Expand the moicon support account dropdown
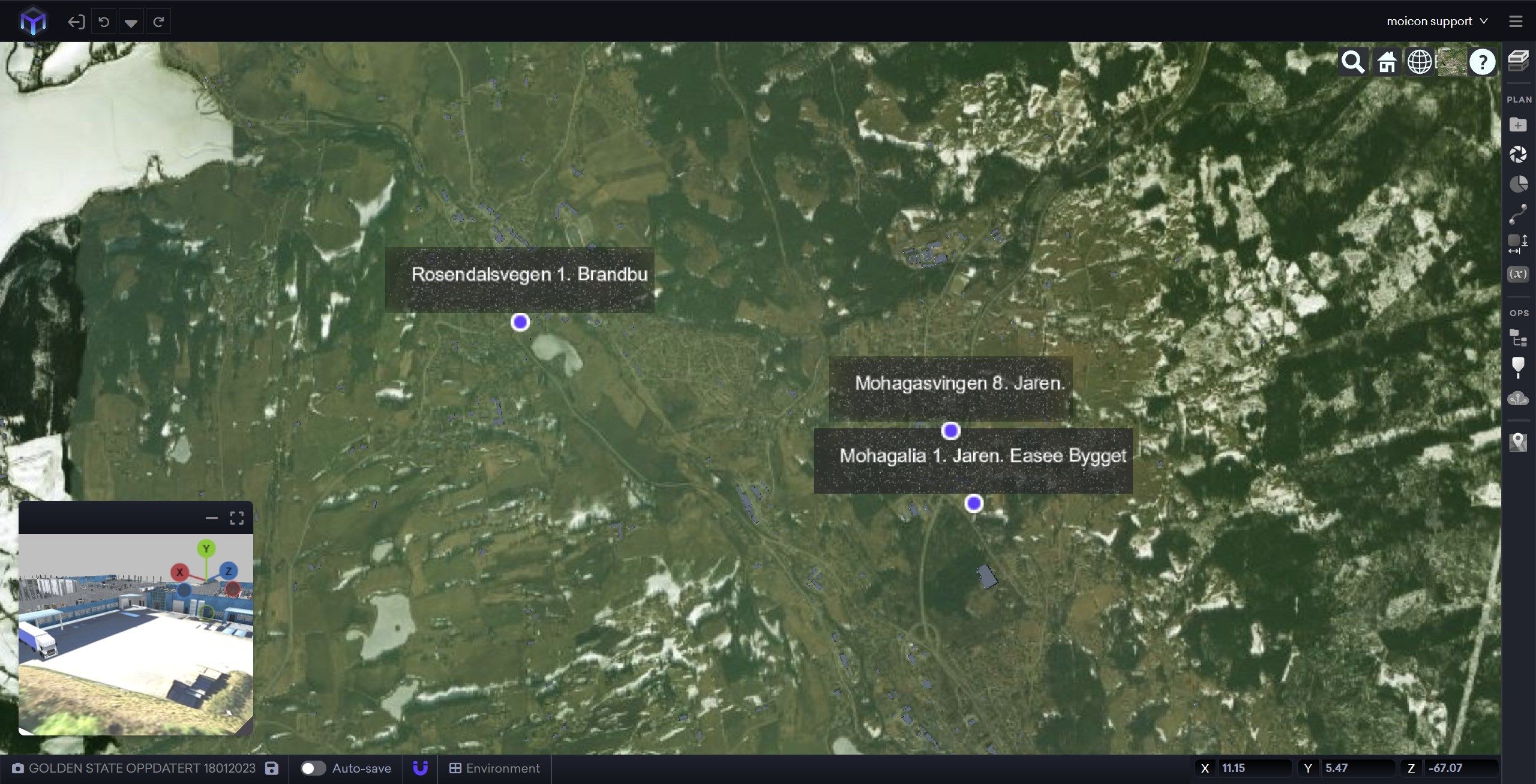1536x784 pixels. tap(1437, 21)
